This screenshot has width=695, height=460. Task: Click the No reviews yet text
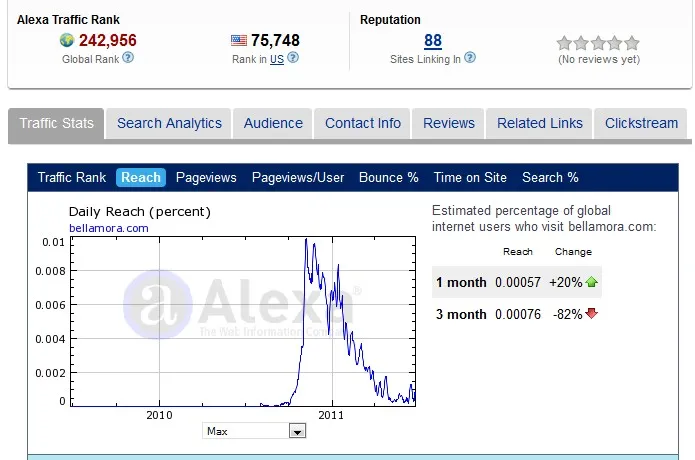coord(599,59)
